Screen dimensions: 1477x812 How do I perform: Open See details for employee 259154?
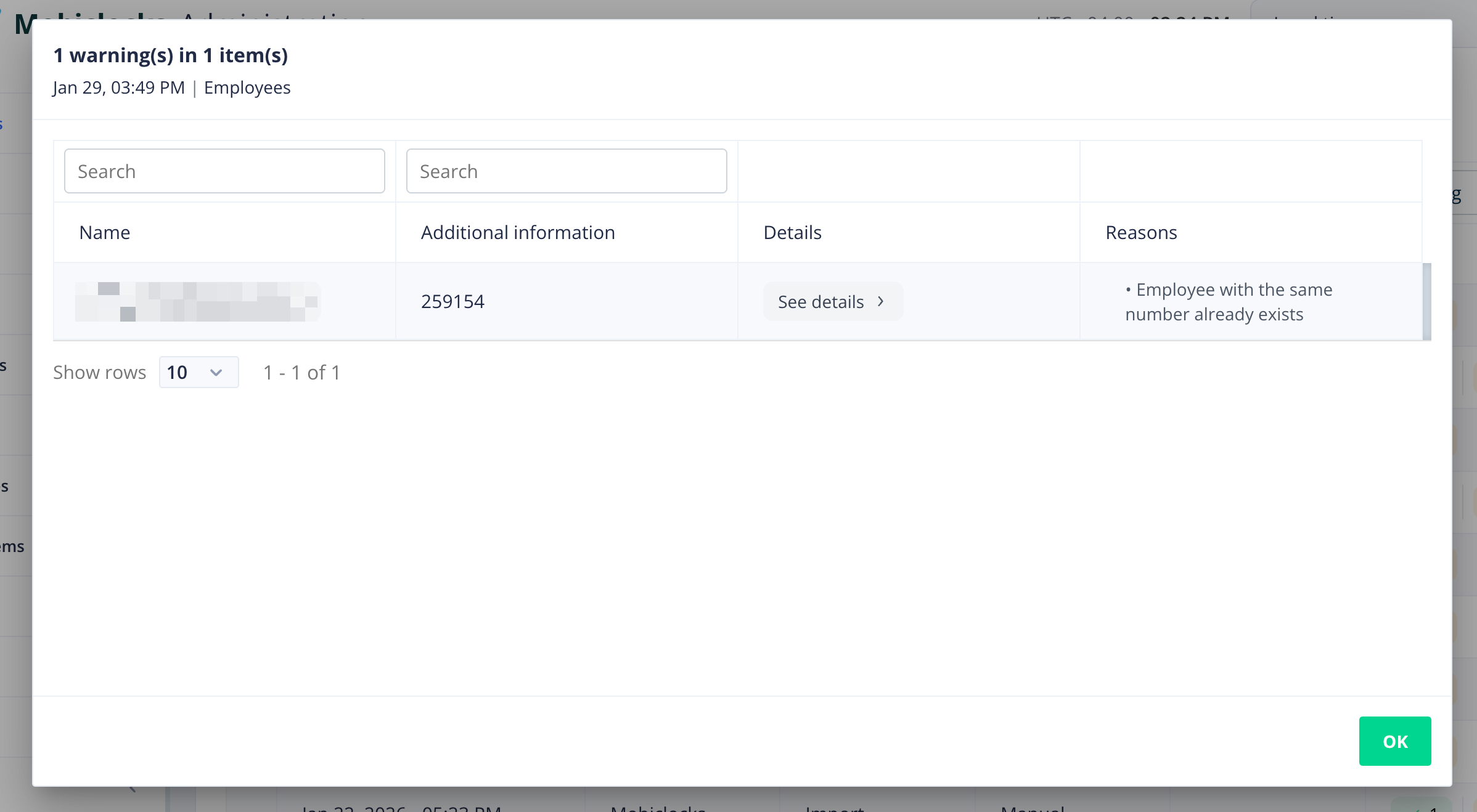tap(832, 302)
